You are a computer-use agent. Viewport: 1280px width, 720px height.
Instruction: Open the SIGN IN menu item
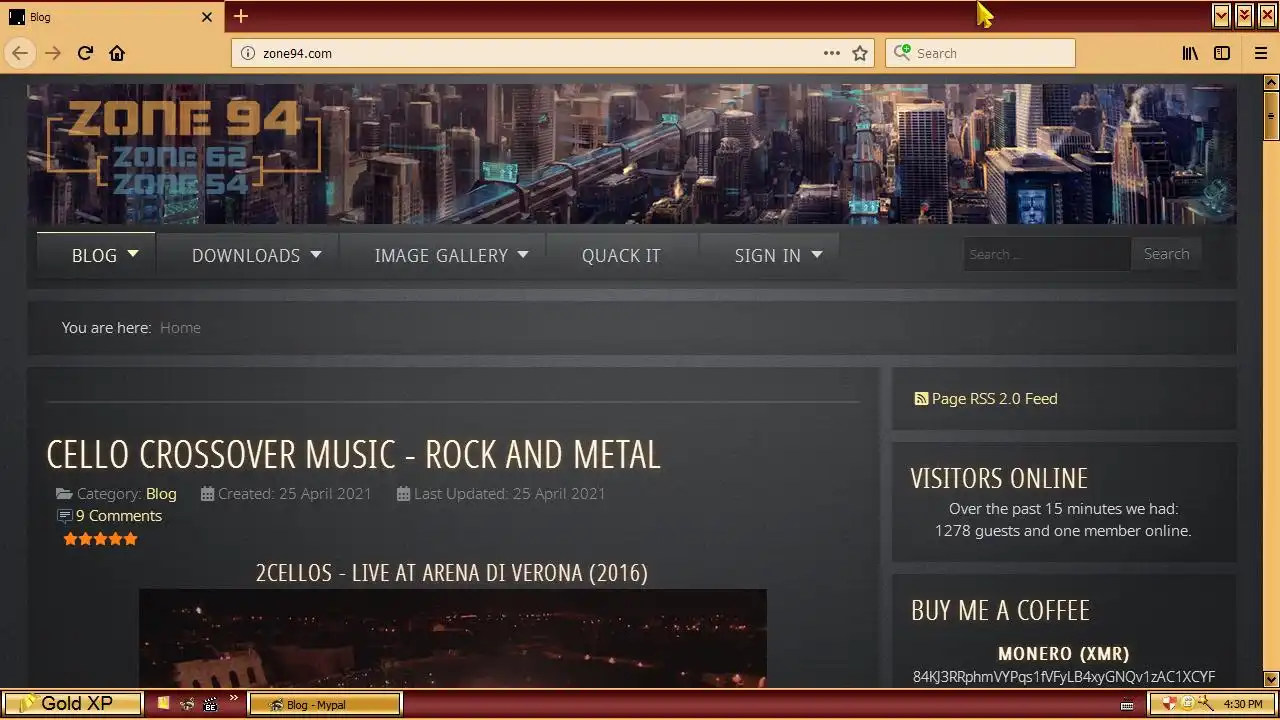[767, 256]
